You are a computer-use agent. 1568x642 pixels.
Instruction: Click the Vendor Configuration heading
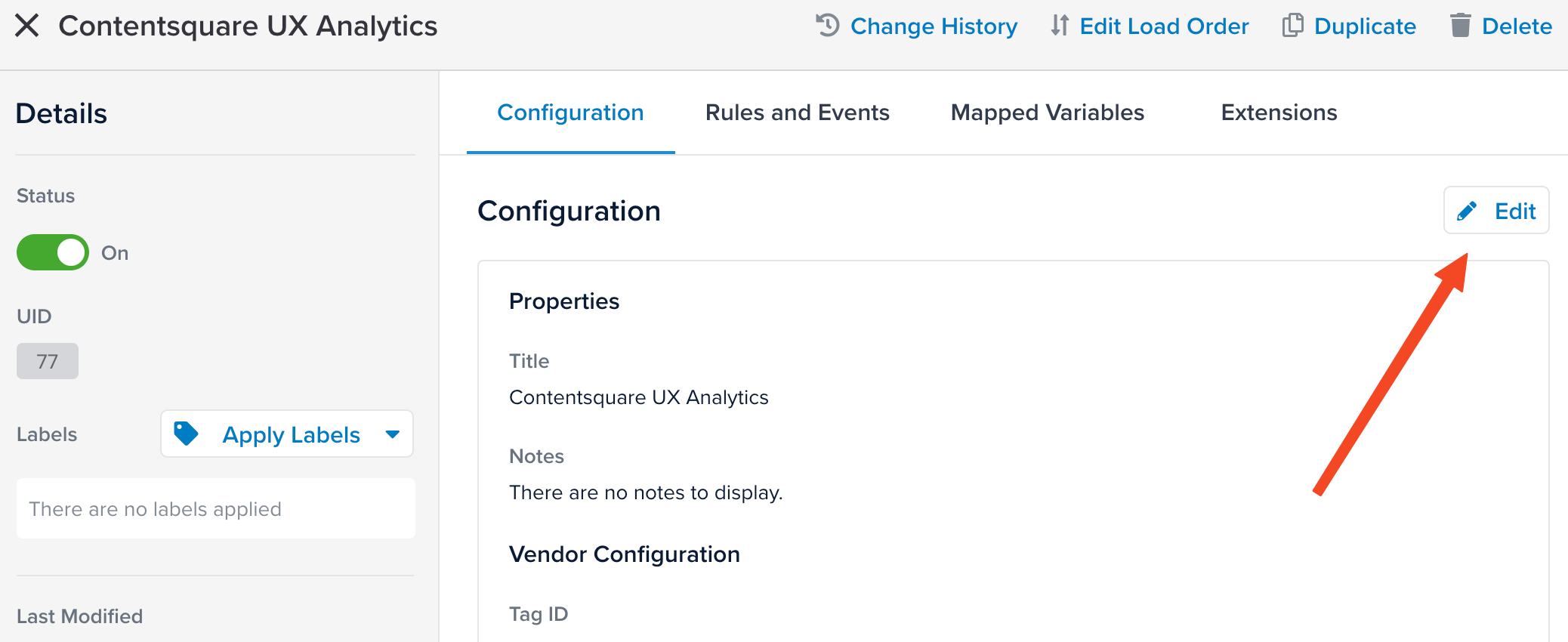625,554
